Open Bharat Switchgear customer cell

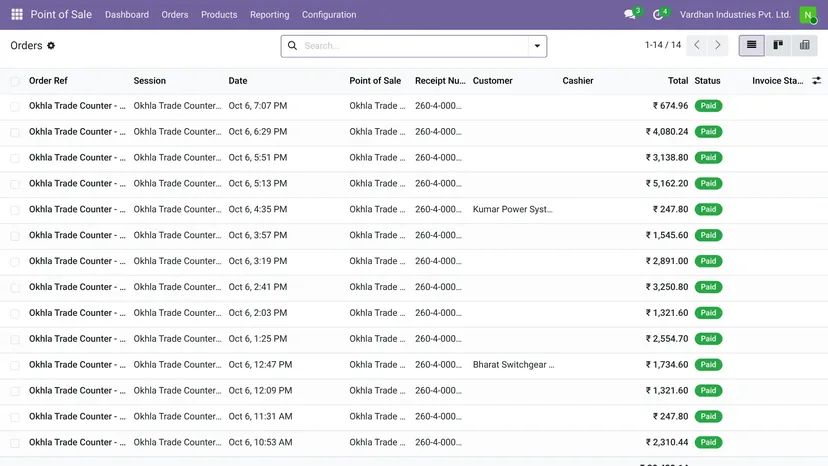513,365
